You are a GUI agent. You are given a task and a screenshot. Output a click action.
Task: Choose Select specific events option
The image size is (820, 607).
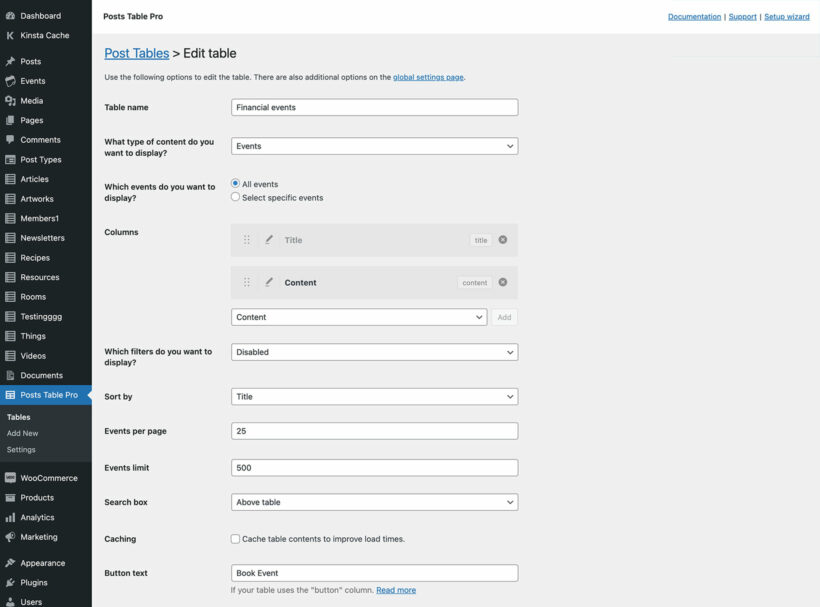(234, 197)
